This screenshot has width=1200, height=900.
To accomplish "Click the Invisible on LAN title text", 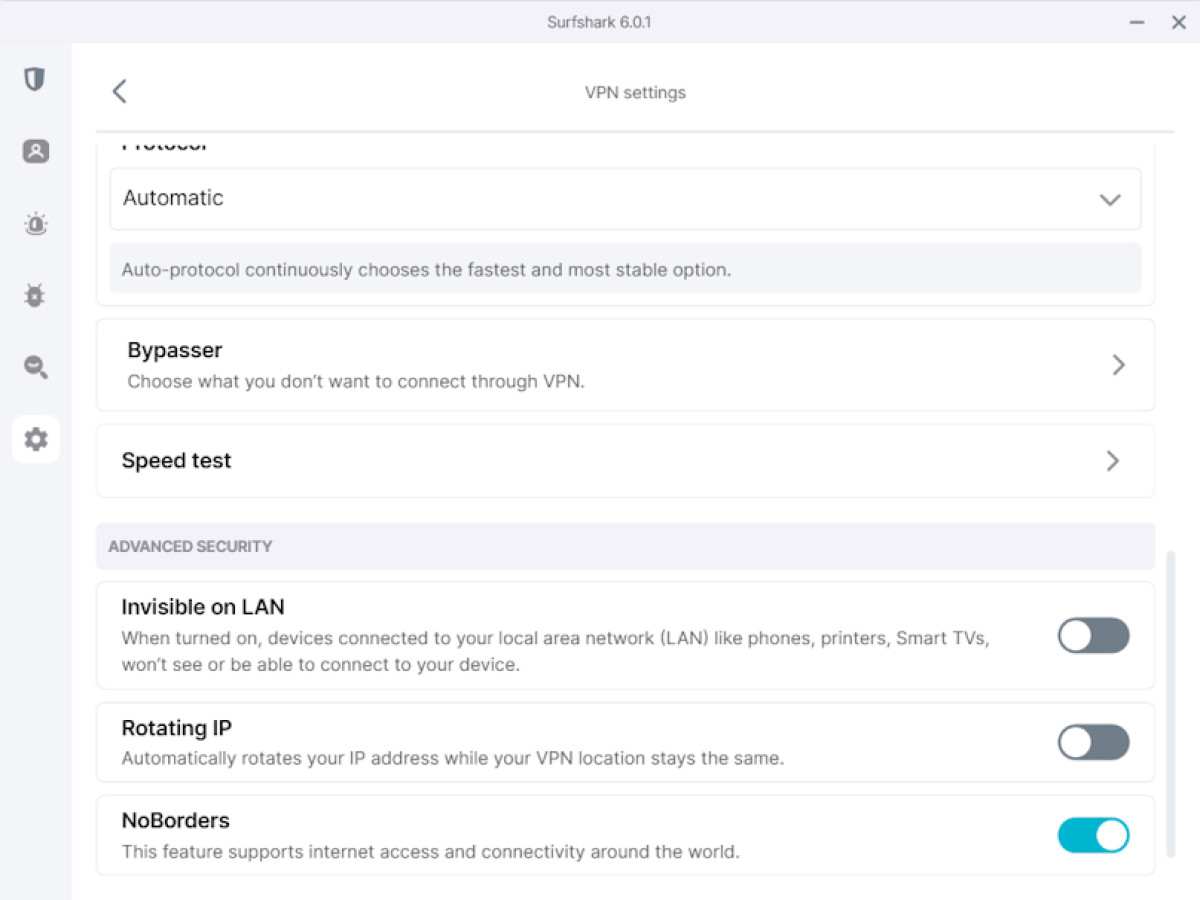I will [203, 607].
